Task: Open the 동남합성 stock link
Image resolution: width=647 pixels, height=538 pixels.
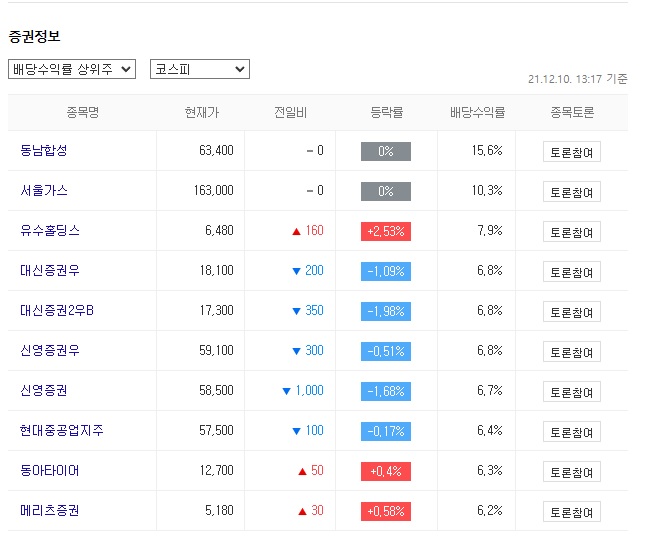Action: click(44, 151)
